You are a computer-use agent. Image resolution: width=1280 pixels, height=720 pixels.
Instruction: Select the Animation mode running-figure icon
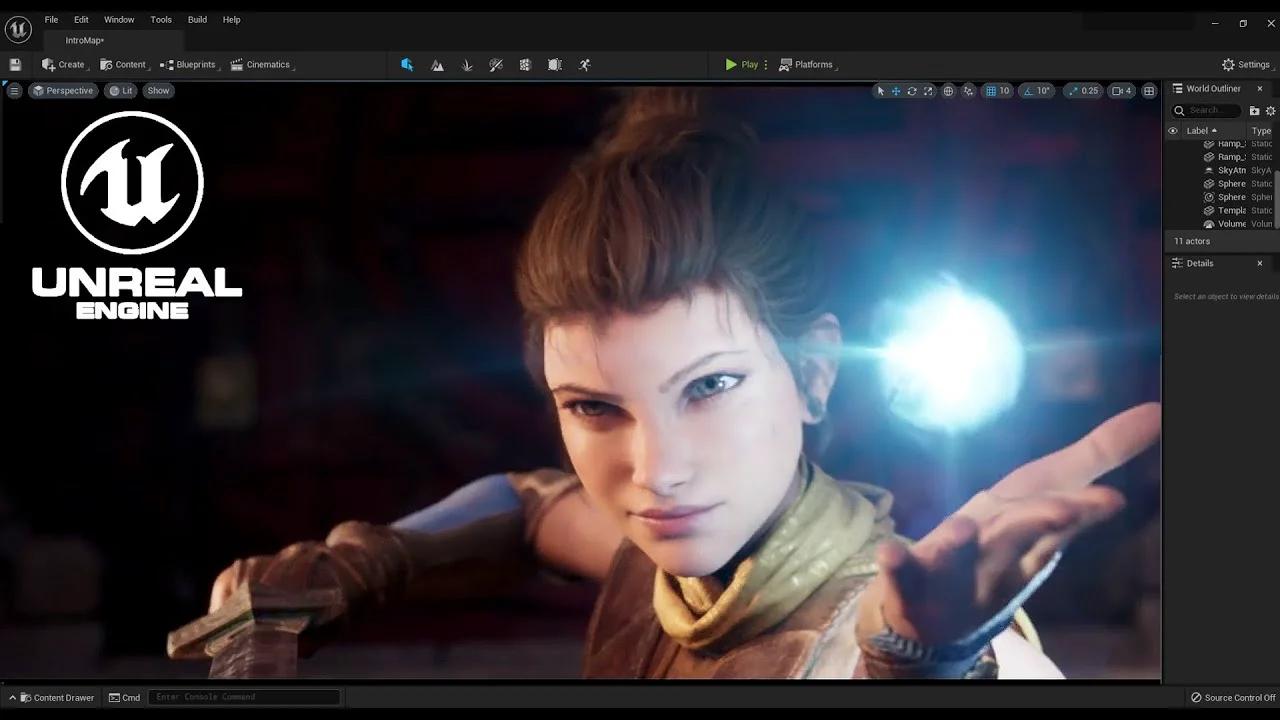[x=584, y=64]
